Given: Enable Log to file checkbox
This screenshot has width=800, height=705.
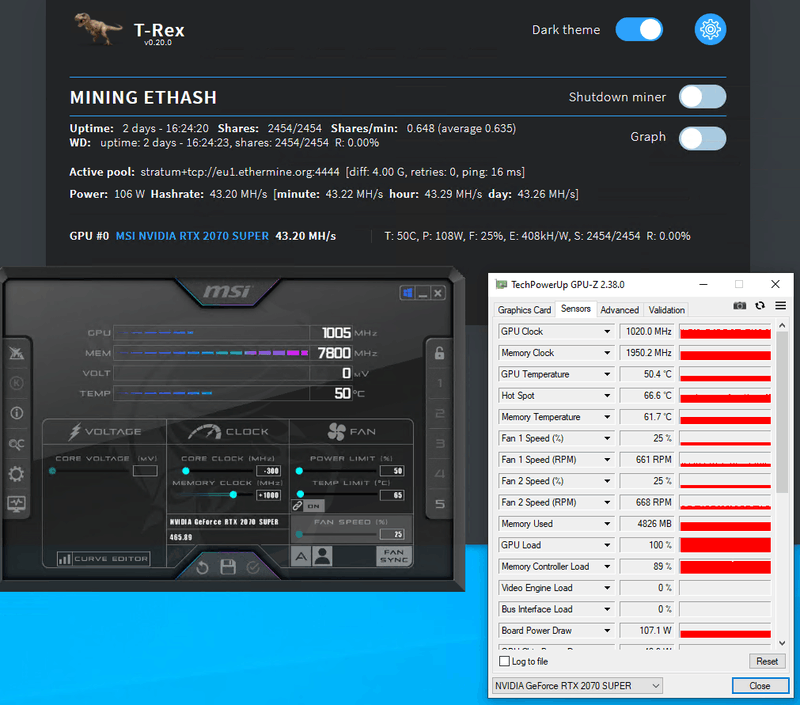Looking at the screenshot, I should (504, 661).
